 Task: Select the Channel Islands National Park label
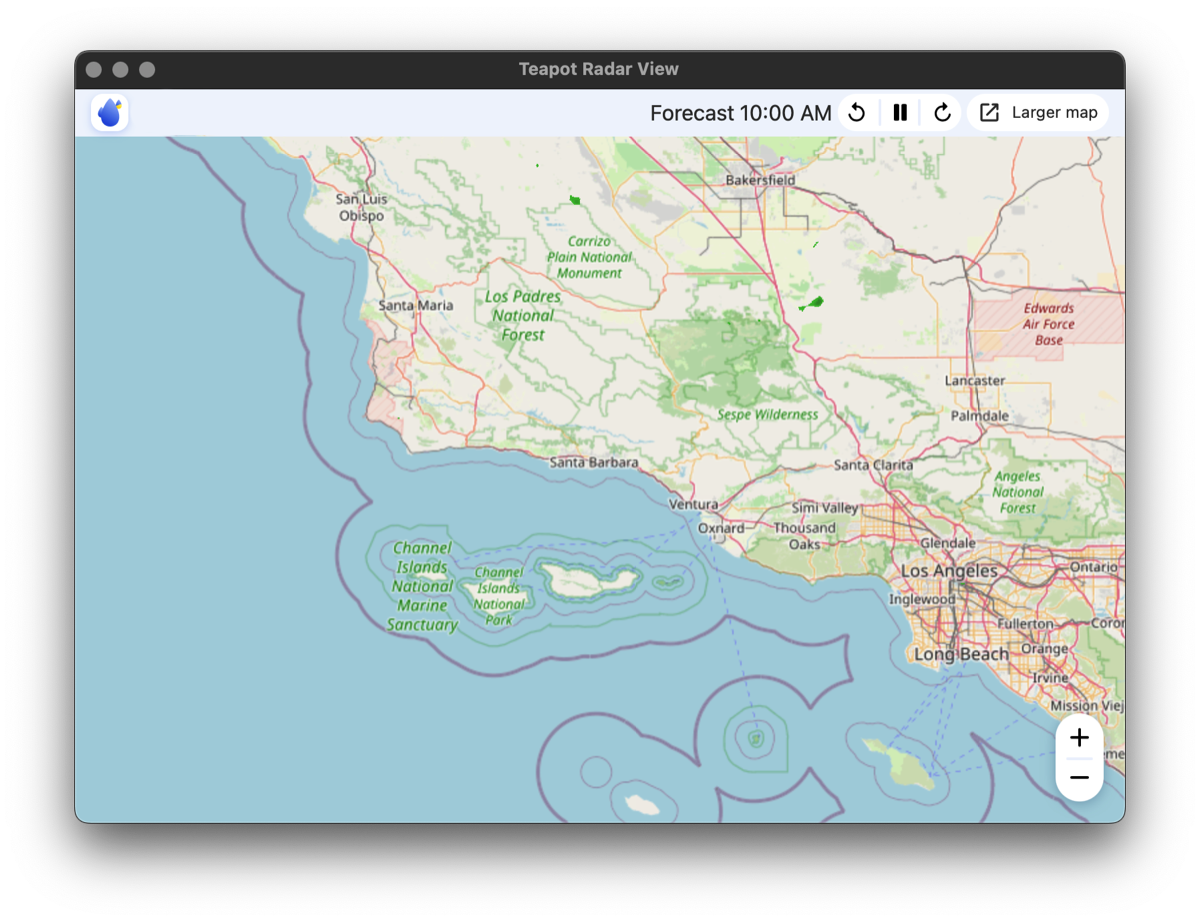(x=500, y=597)
